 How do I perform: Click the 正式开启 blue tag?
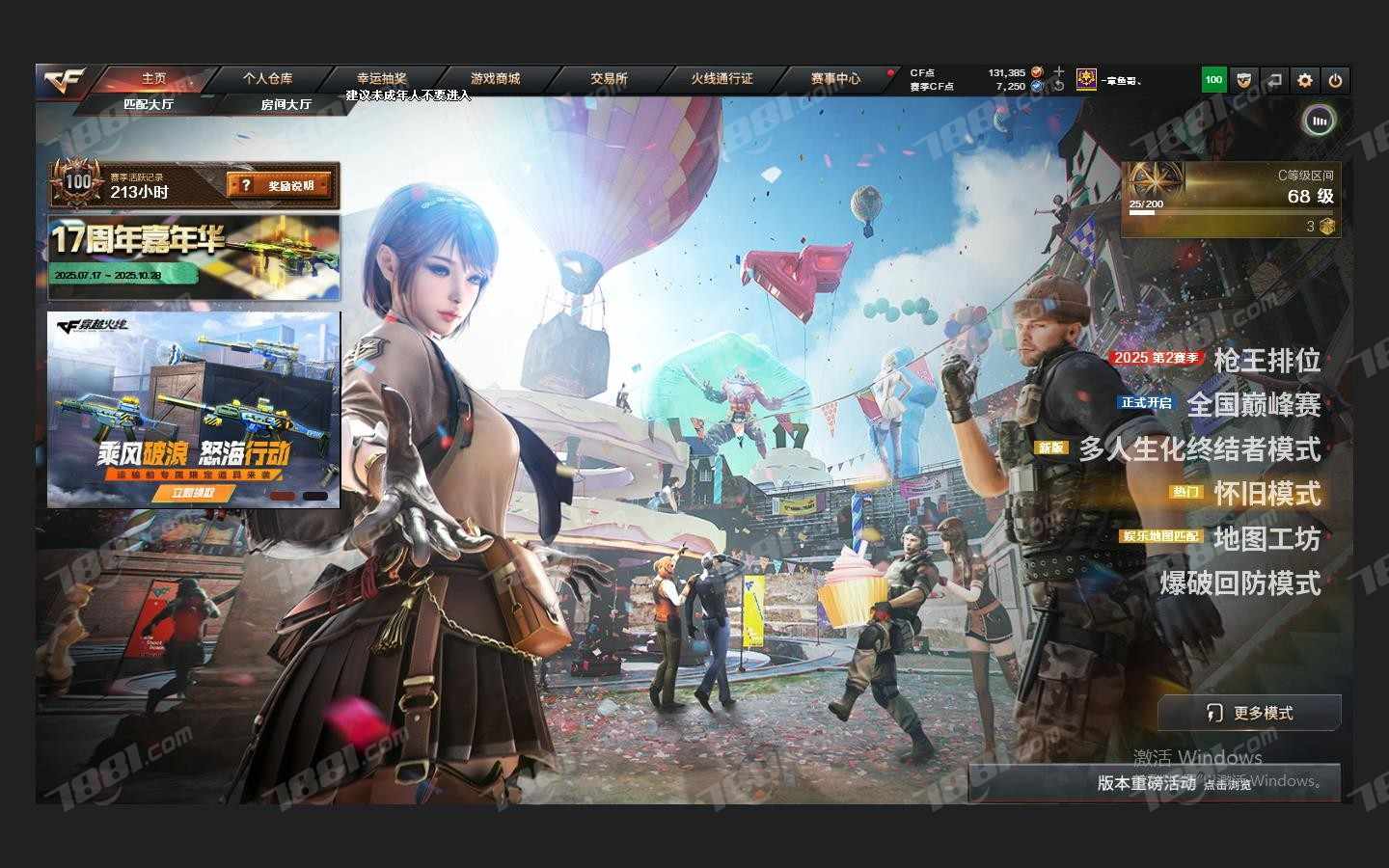point(1146,402)
